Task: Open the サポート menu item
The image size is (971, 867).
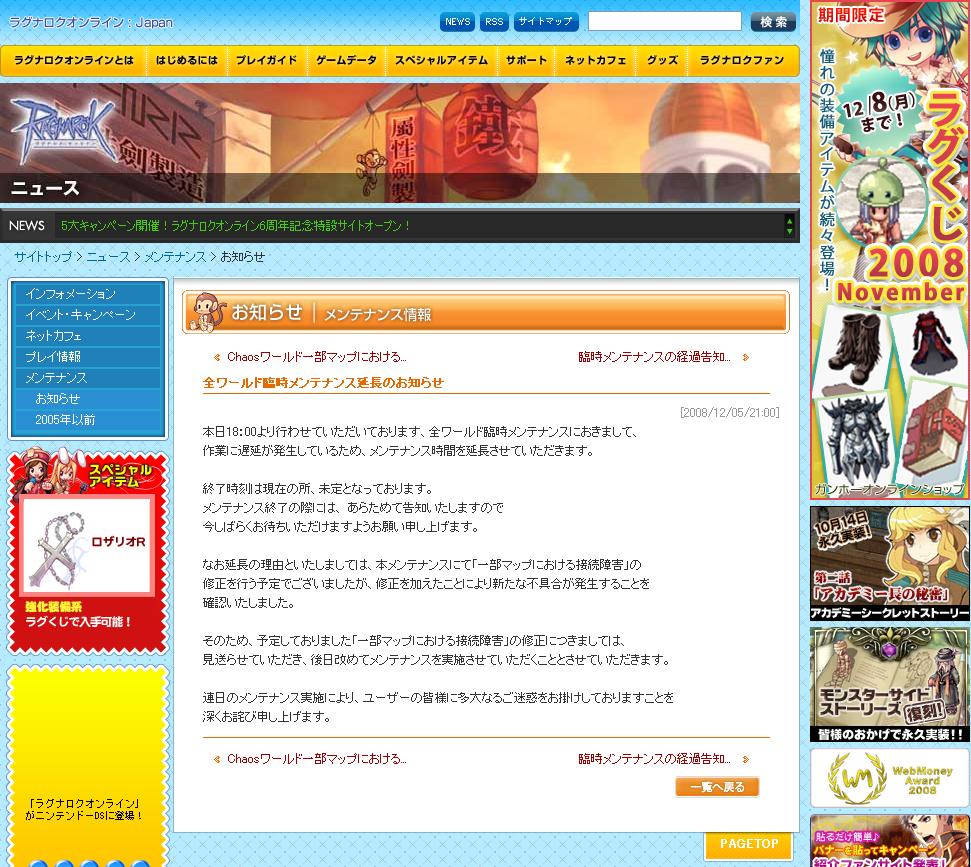Action: [526, 60]
